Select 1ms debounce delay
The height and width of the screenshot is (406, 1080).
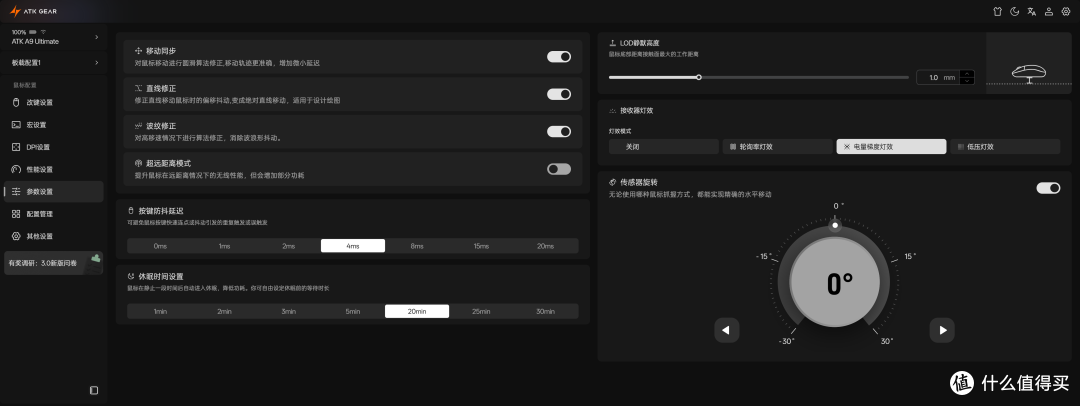tap(225, 246)
